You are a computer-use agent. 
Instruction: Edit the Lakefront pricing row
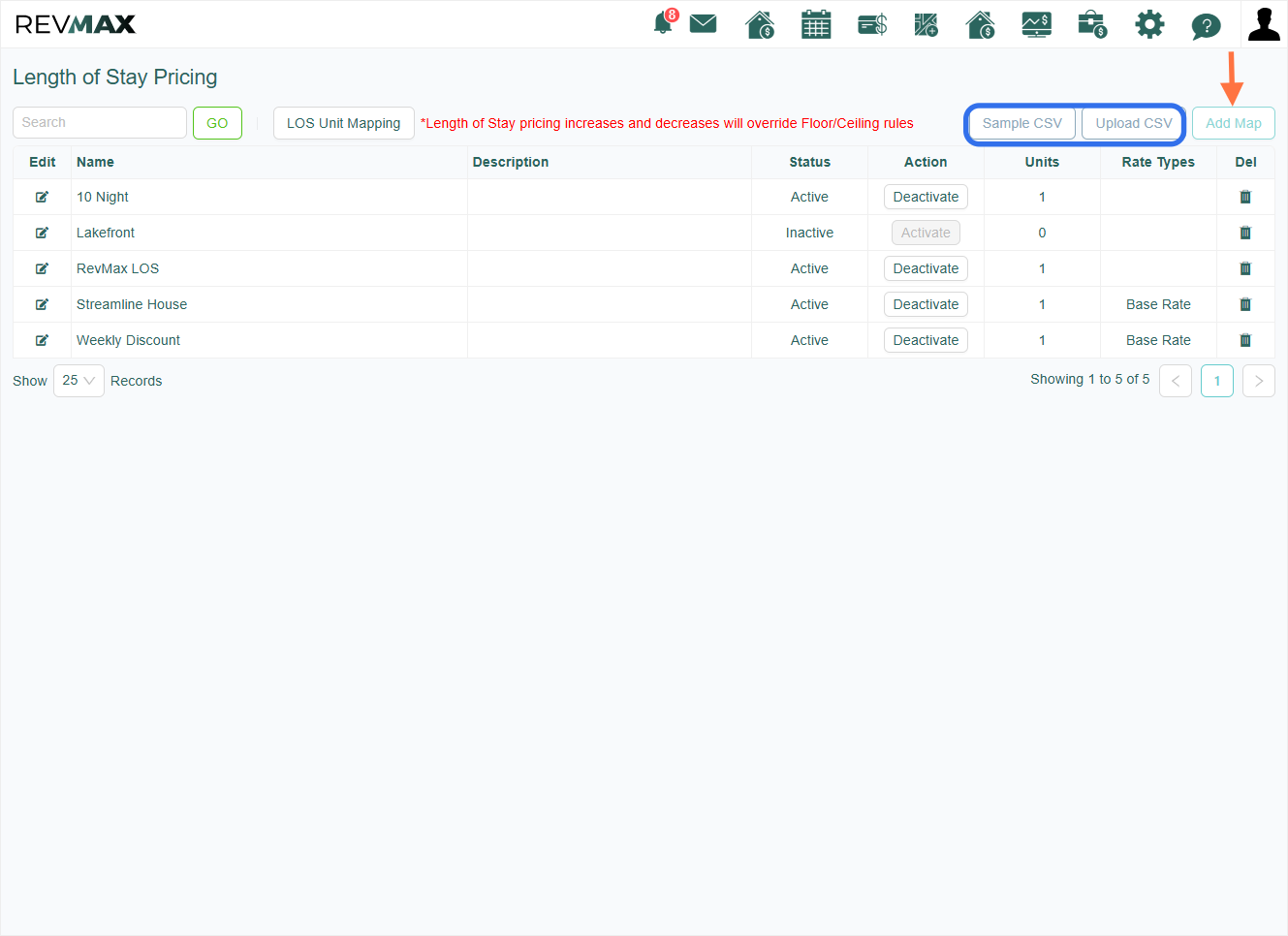click(x=42, y=233)
